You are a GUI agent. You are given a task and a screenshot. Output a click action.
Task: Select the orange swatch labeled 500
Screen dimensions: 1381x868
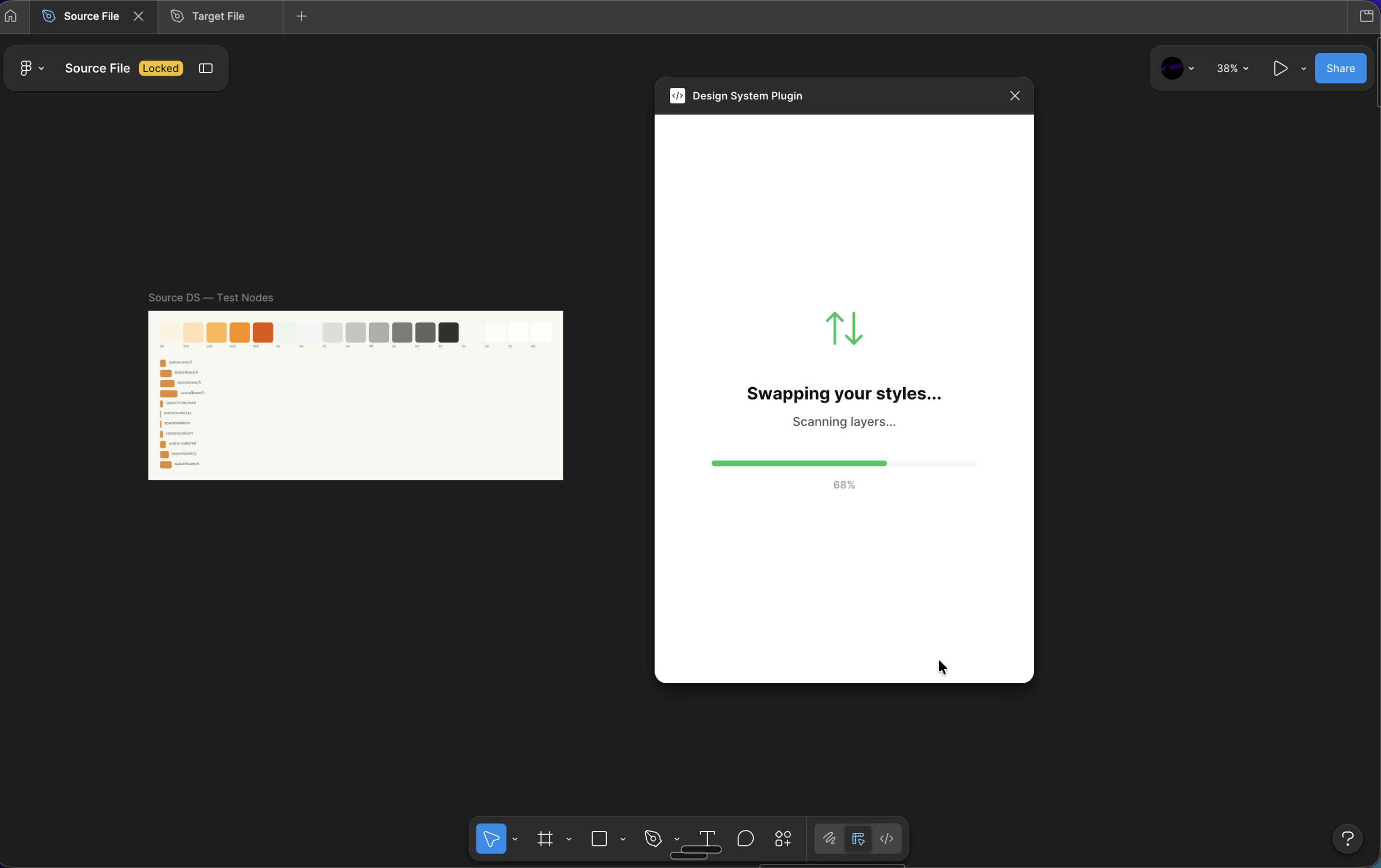click(240, 333)
